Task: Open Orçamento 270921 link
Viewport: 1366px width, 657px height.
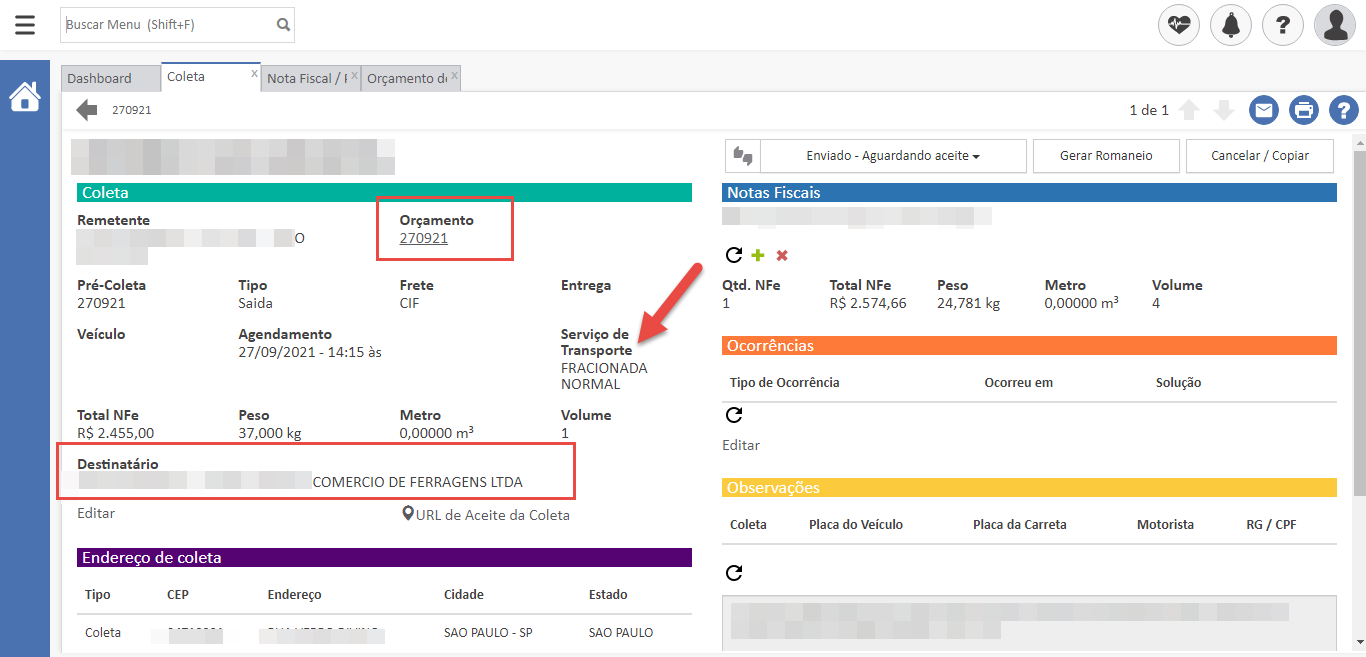Action: [x=424, y=238]
